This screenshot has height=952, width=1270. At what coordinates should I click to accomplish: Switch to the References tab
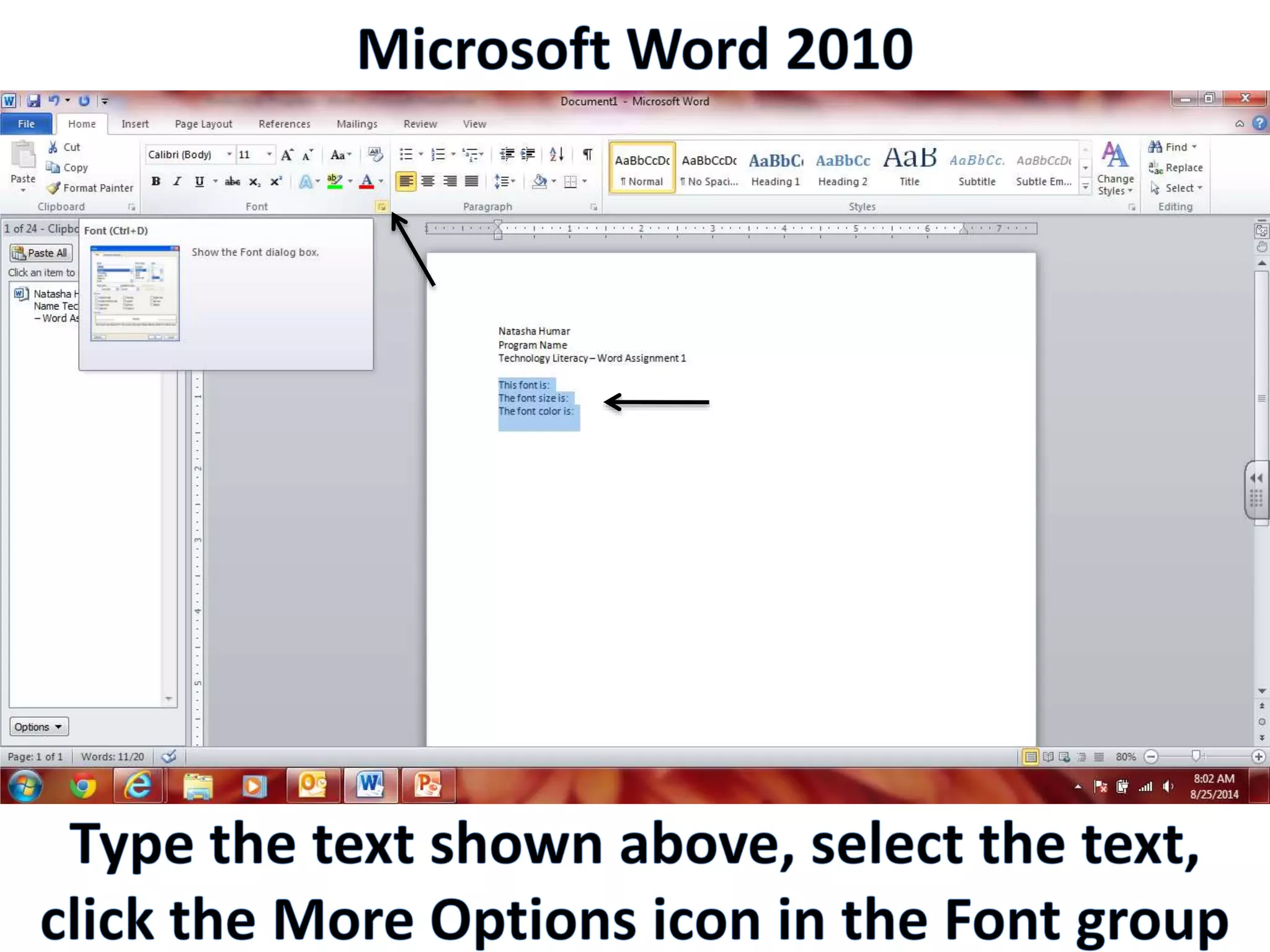285,124
